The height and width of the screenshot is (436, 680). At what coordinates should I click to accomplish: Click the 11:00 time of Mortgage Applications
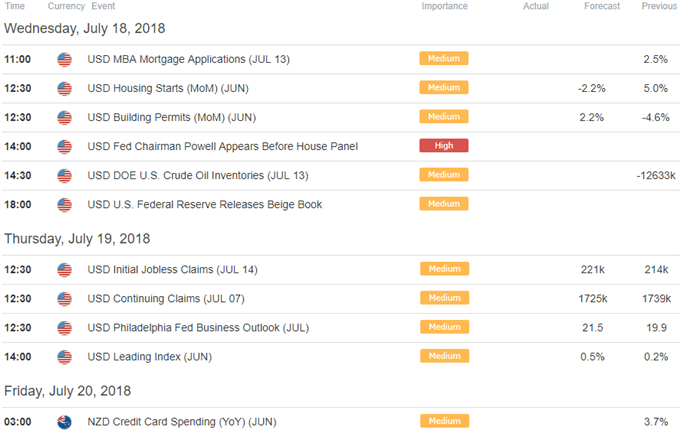coord(18,59)
